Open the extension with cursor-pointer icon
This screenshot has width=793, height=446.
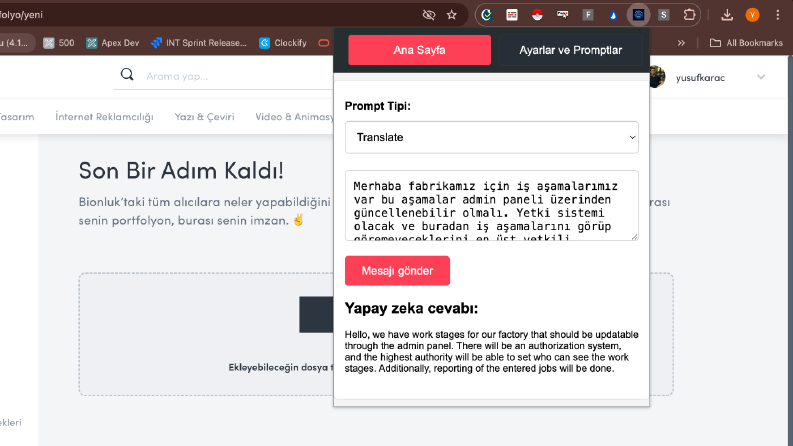(x=562, y=15)
